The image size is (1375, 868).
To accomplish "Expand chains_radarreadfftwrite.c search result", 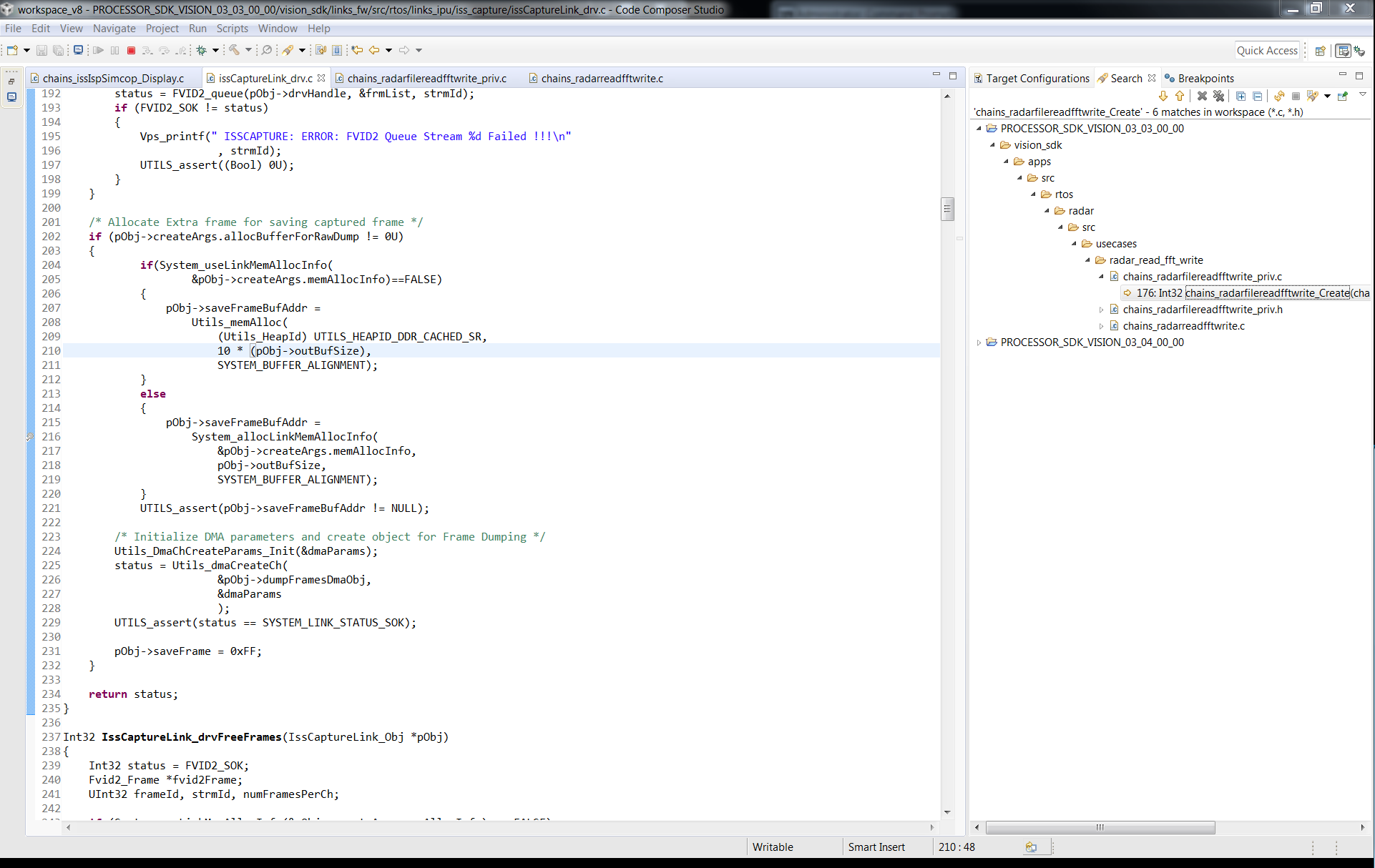I will click(x=1102, y=326).
